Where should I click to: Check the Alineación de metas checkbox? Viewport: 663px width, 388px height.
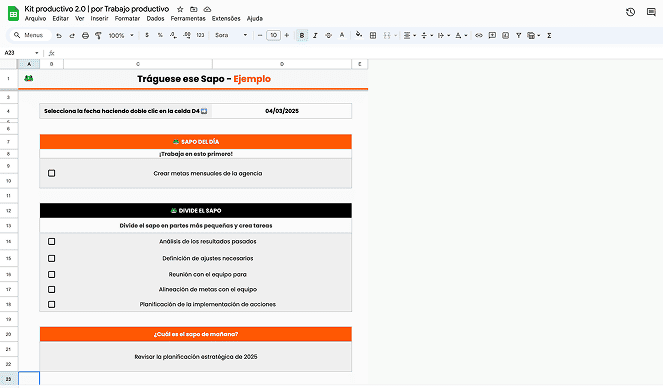tap(52, 290)
